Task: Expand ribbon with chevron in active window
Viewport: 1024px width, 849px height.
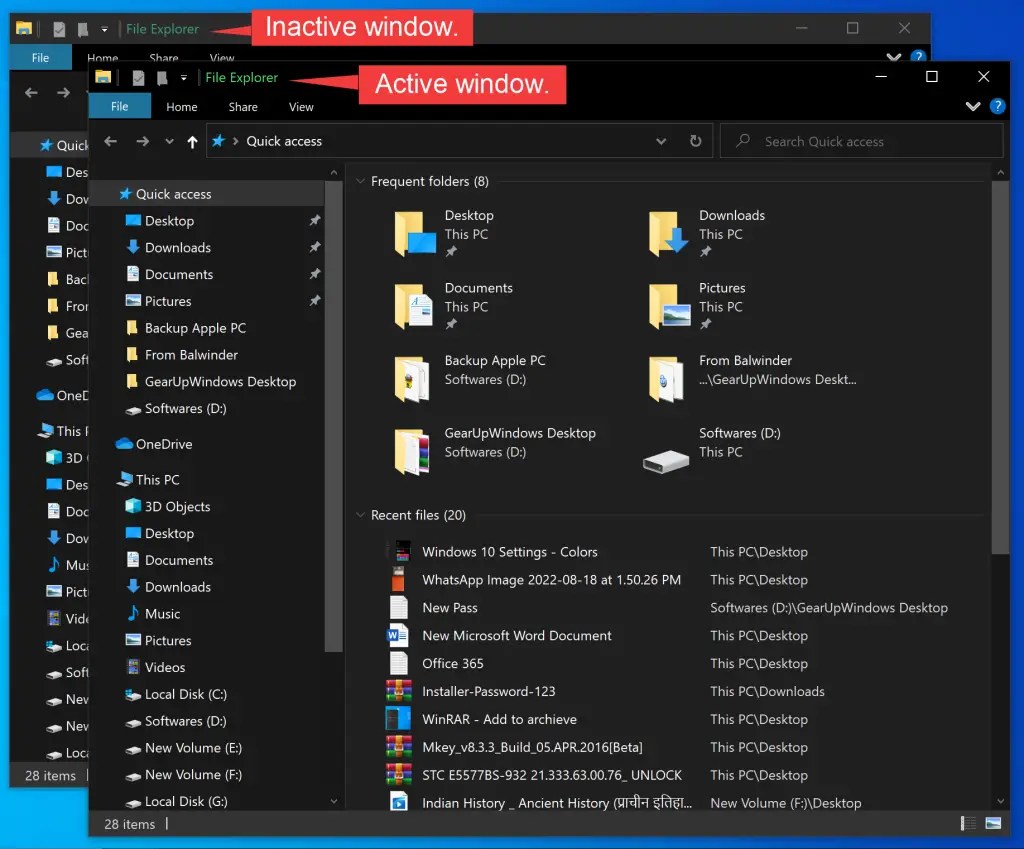Action: coord(973,106)
